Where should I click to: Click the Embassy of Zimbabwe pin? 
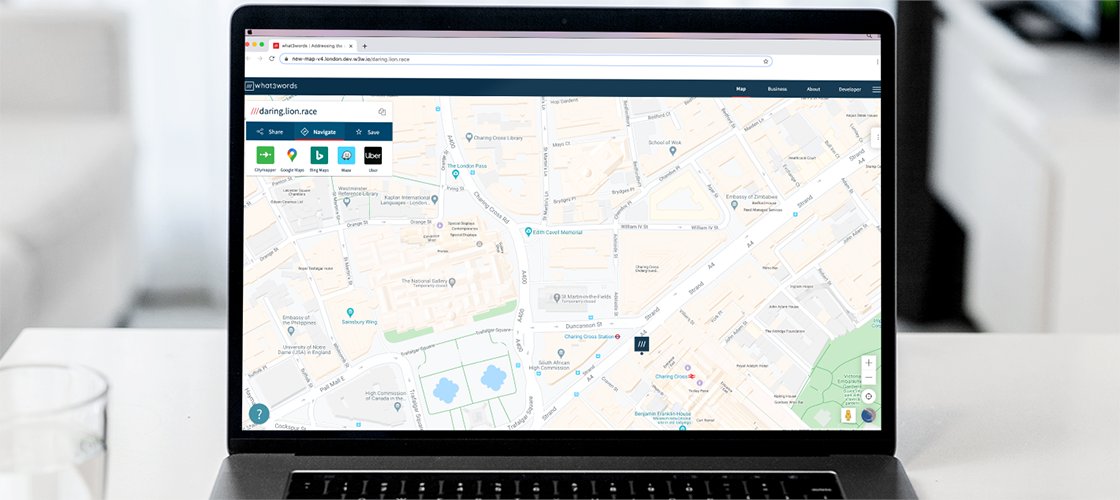[x=734, y=206]
